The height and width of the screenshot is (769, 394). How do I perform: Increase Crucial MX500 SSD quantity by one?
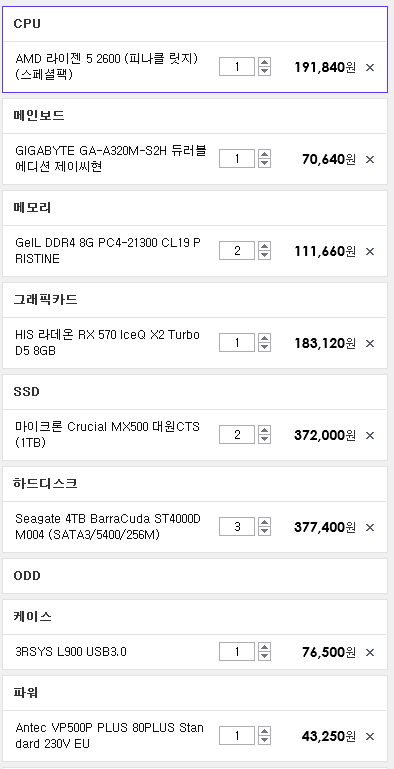264,430
